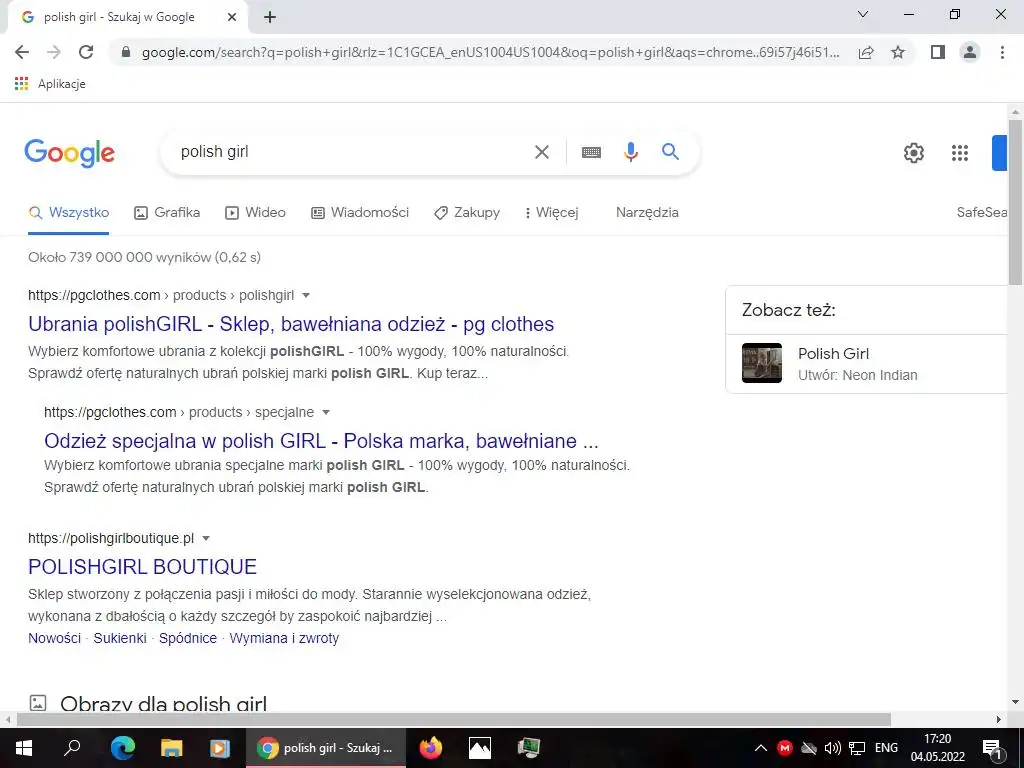Open the red M tray icon
This screenshot has width=1024, height=768.
[785, 748]
